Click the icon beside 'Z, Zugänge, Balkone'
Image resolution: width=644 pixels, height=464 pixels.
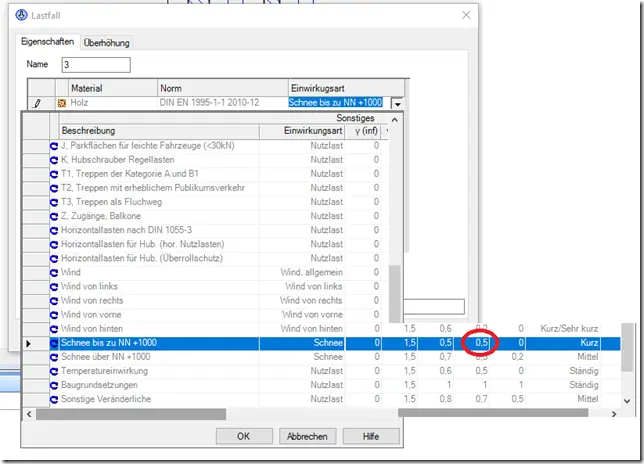54,216
